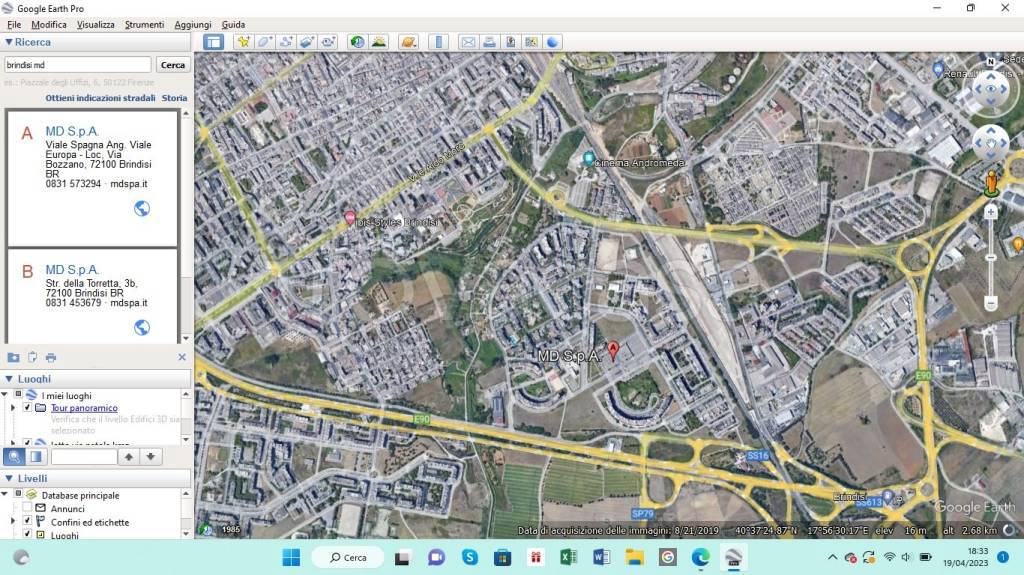Click the add-to-places folder icon
1024x575 pixels.
(x=13, y=357)
